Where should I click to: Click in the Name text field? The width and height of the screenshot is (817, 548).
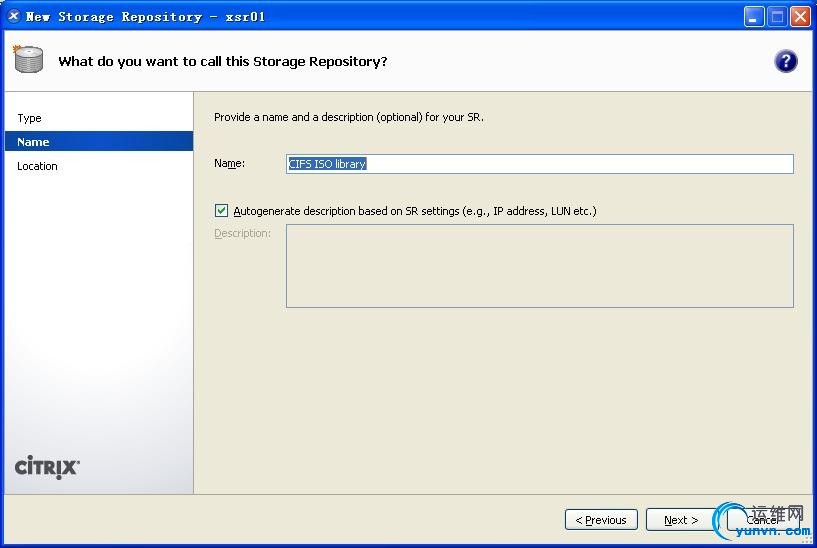[x=540, y=164]
